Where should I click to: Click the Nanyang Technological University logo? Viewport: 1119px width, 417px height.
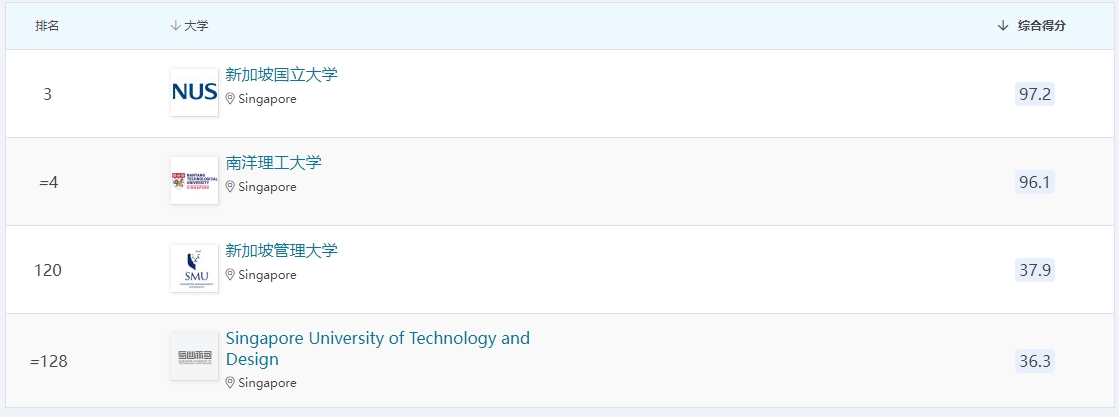click(194, 180)
